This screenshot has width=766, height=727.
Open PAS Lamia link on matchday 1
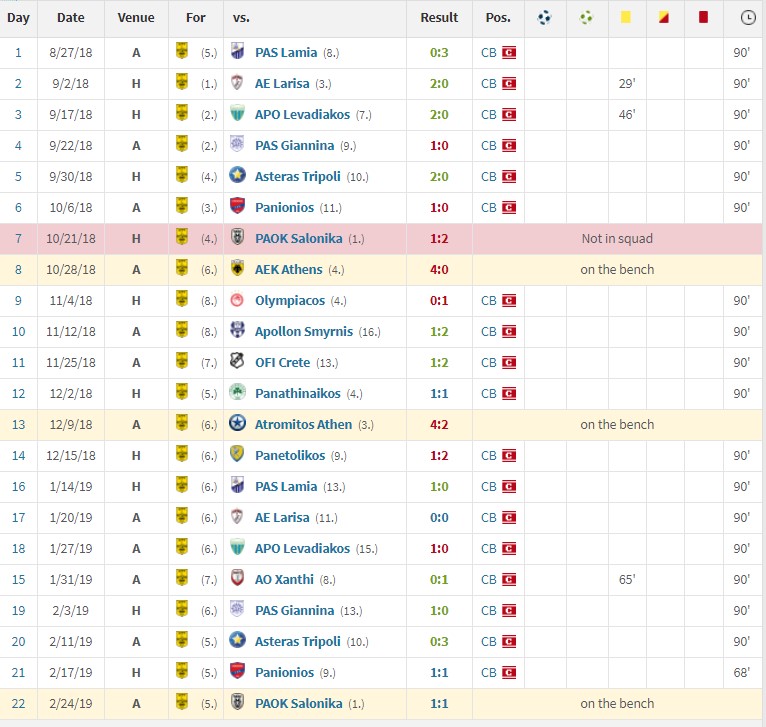[286, 52]
